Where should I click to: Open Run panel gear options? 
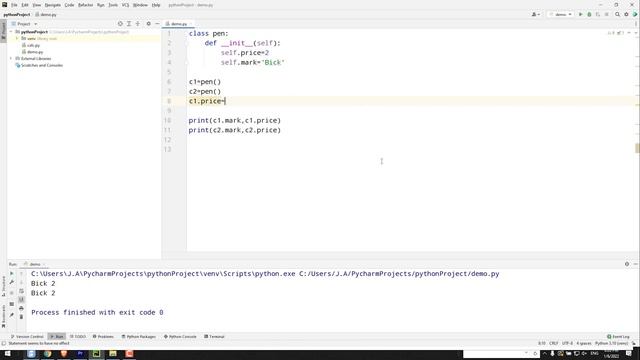coord(627,264)
